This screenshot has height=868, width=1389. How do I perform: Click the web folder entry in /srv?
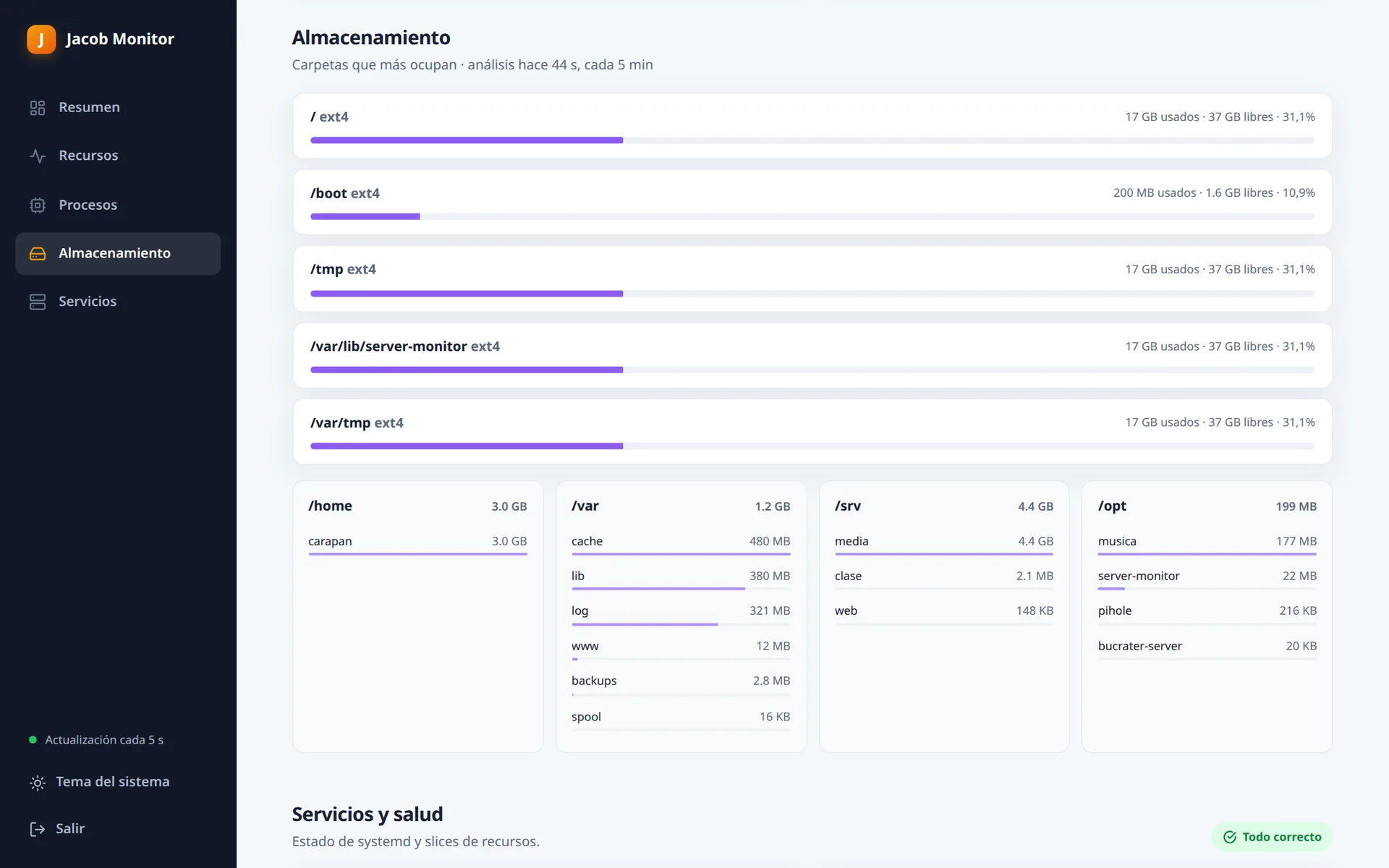point(944,614)
